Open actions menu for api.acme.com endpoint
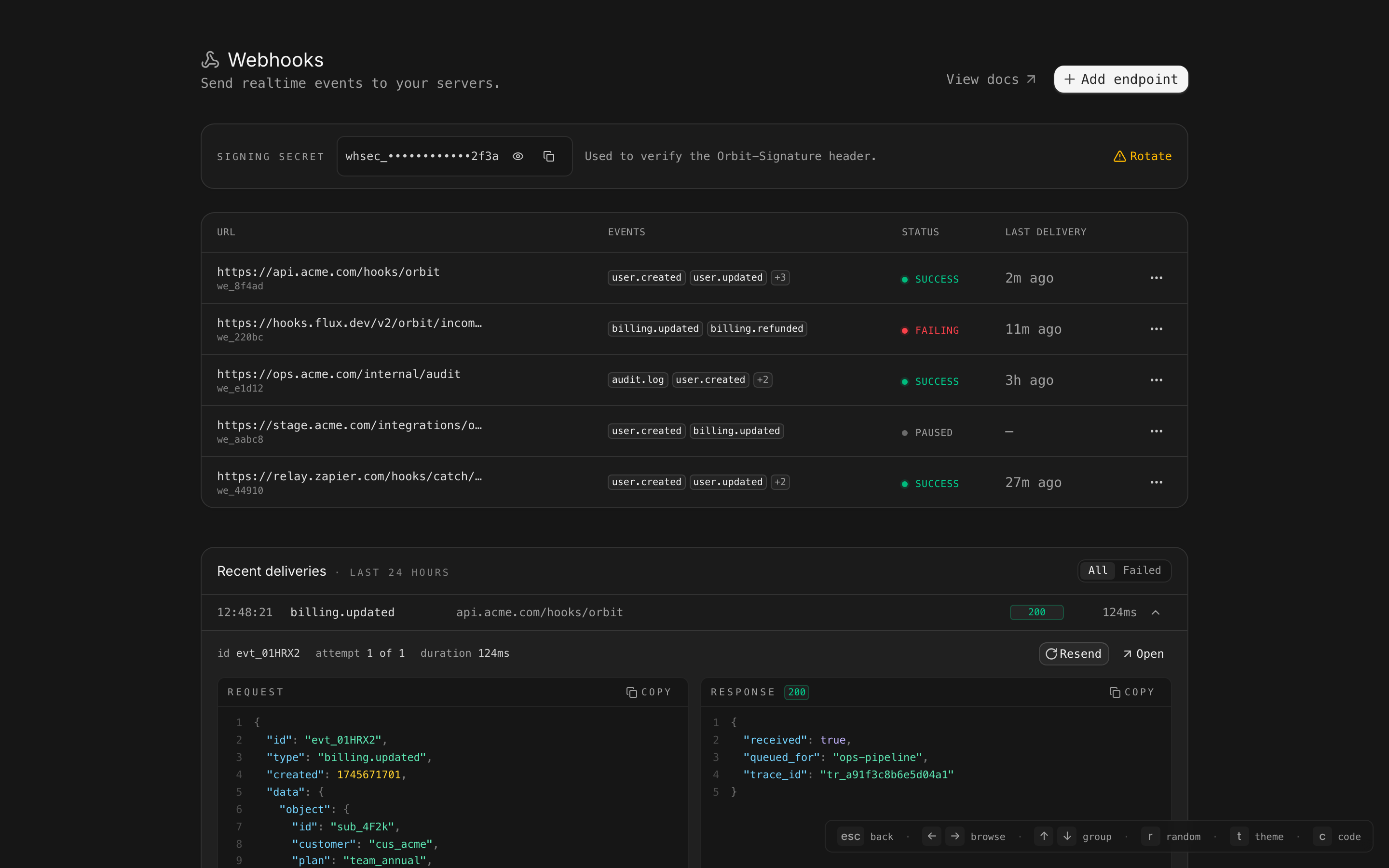The image size is (1389, 868). pyautogui.click(x=1156, y=278)
